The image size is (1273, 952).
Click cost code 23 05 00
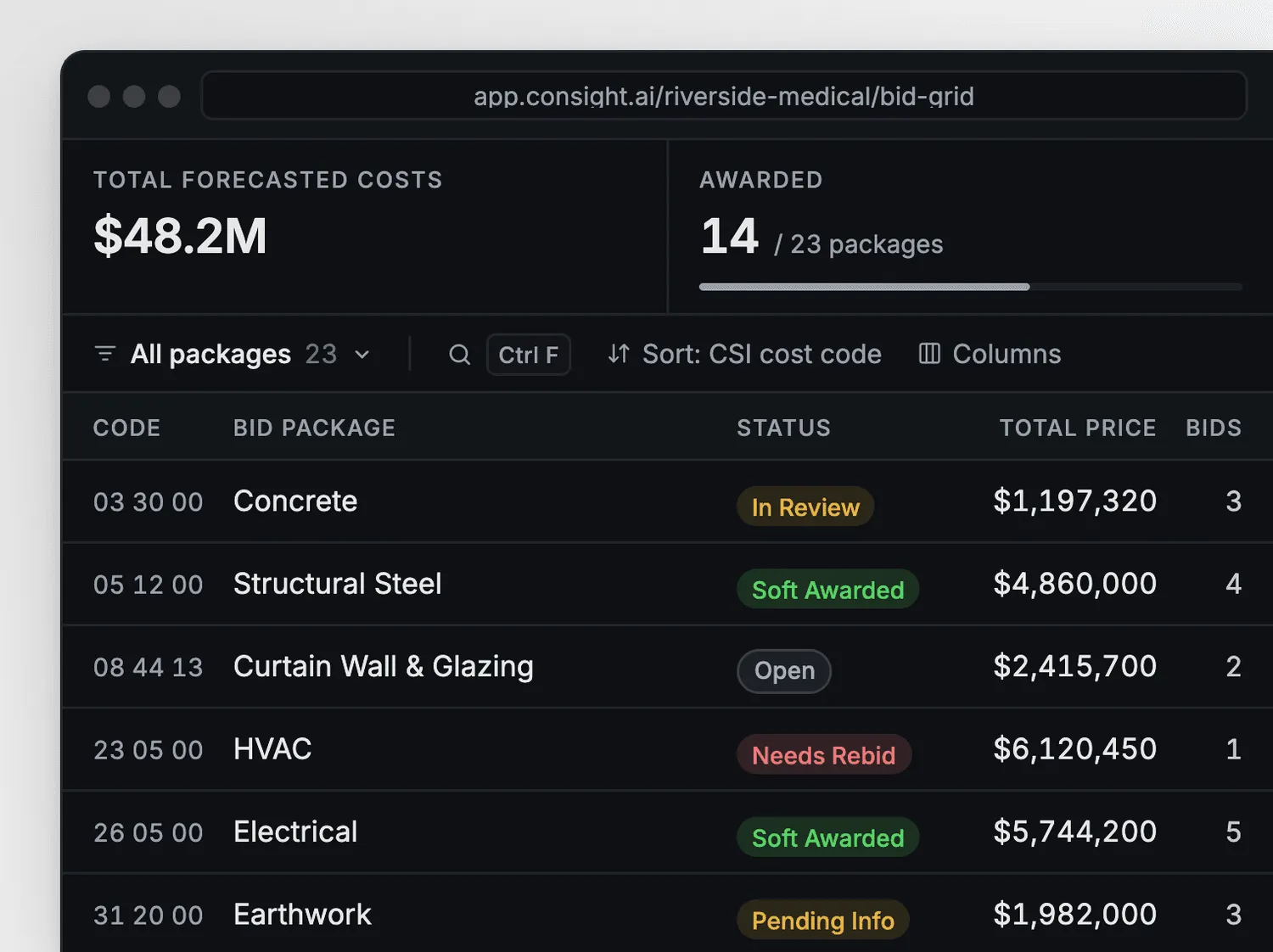pyautogui.click(x=148, y=750)
